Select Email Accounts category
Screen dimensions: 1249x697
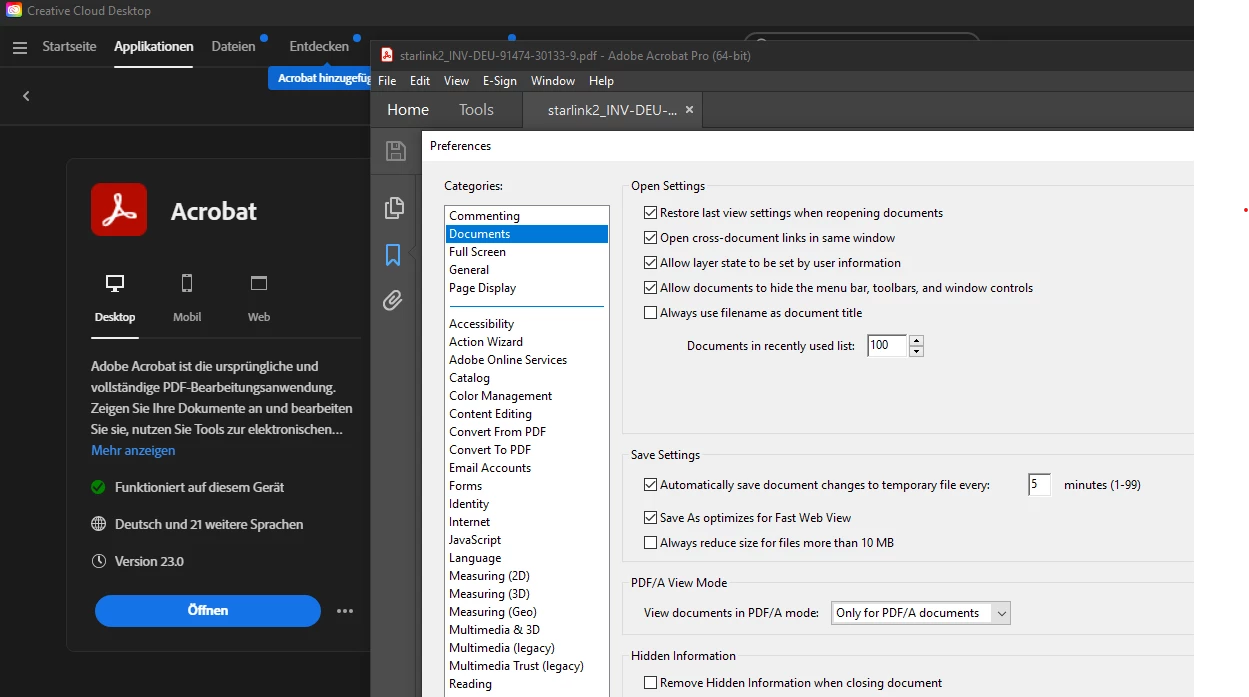click(x=527, y=468)
